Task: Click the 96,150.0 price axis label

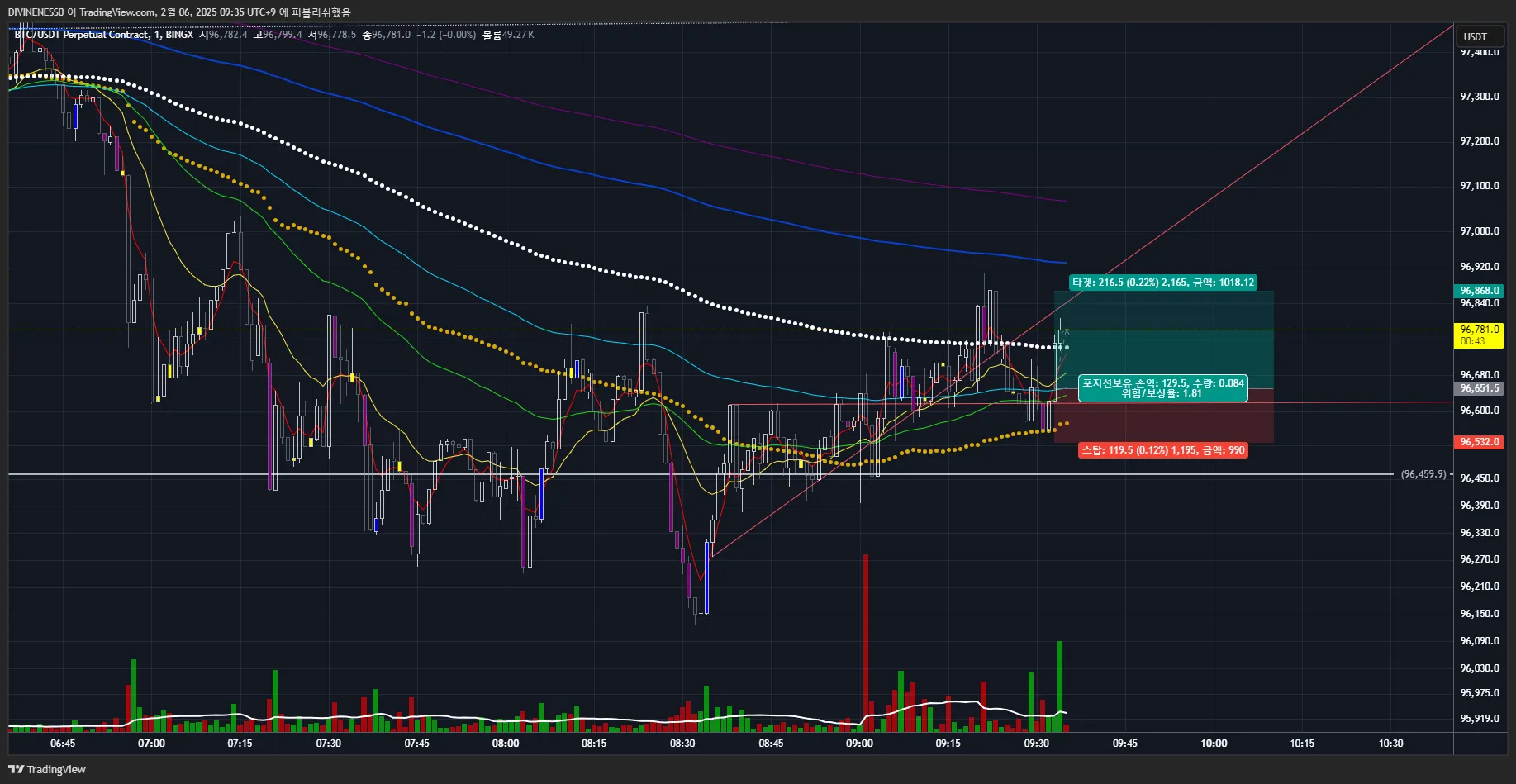Action: pyautogui.click(x=1480, y=614)
